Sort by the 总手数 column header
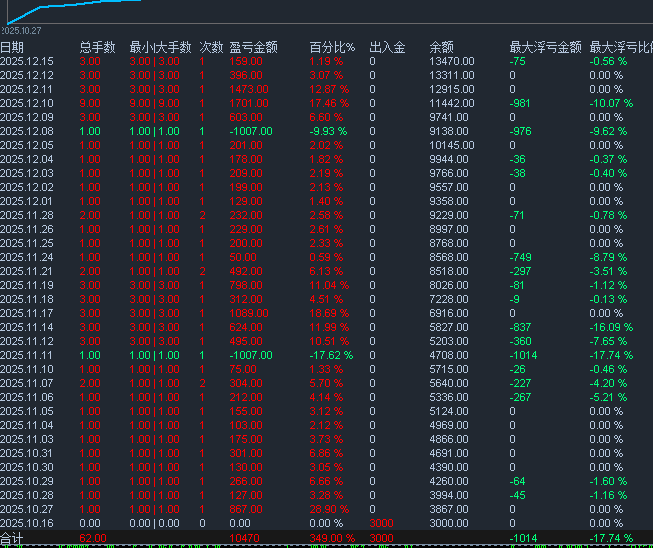 [x=97, y=47]
